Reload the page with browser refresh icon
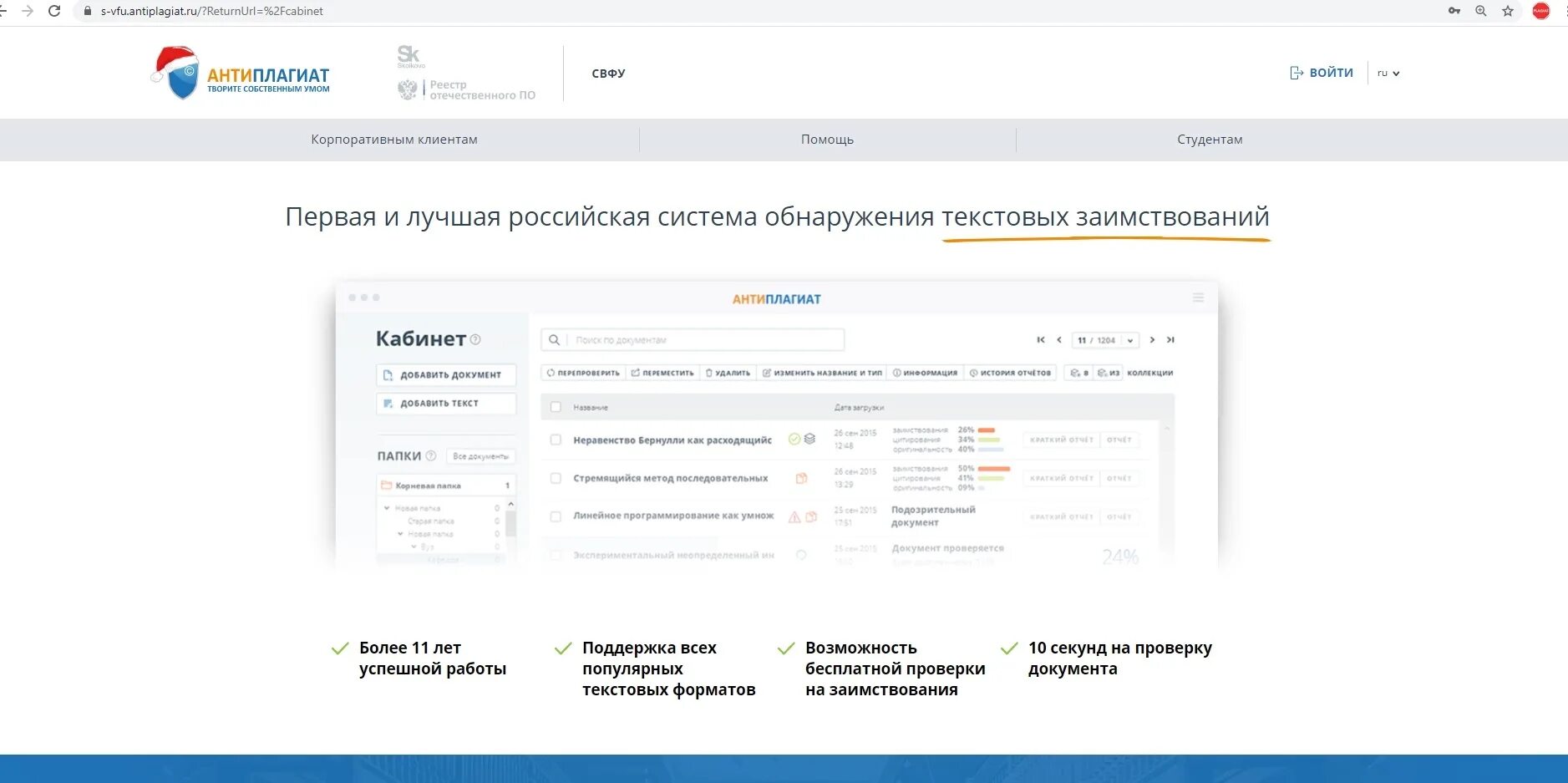Image resolution: width=1568 pixels, height=783 pixels. [x=54, y=11]
